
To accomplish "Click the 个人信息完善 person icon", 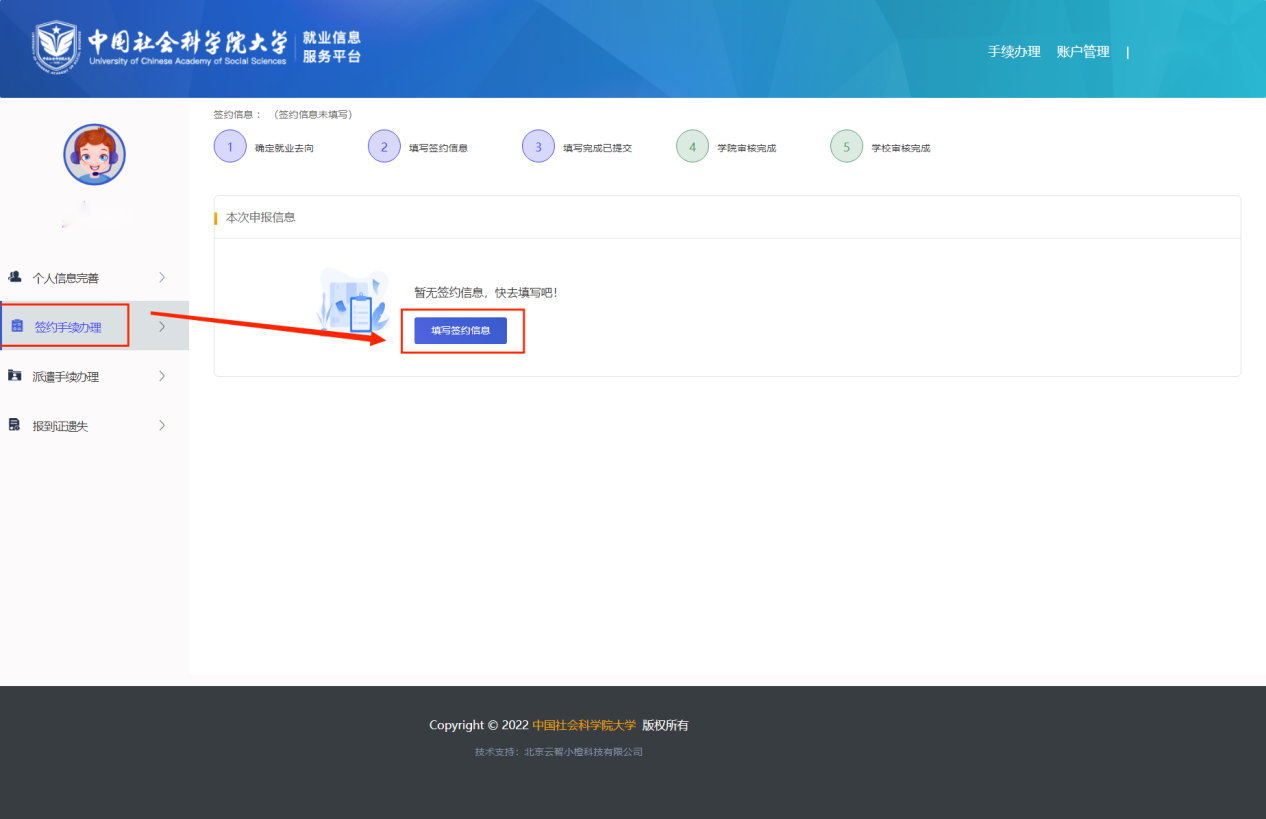I will tap(15, 277).
